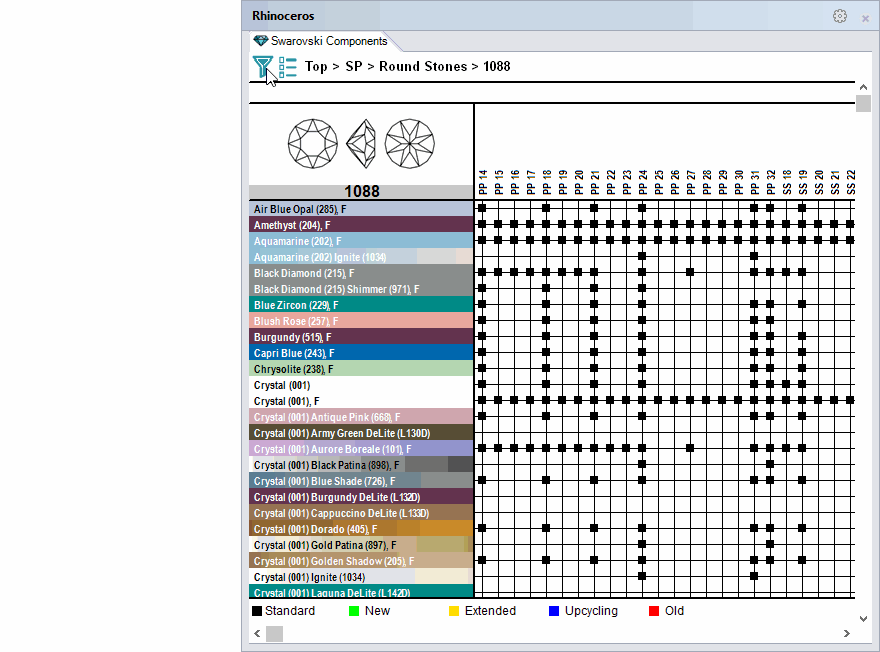Select Amethyst (204), F color row
This screenshot has width=880, height=652.
click(x=361, y=225)
